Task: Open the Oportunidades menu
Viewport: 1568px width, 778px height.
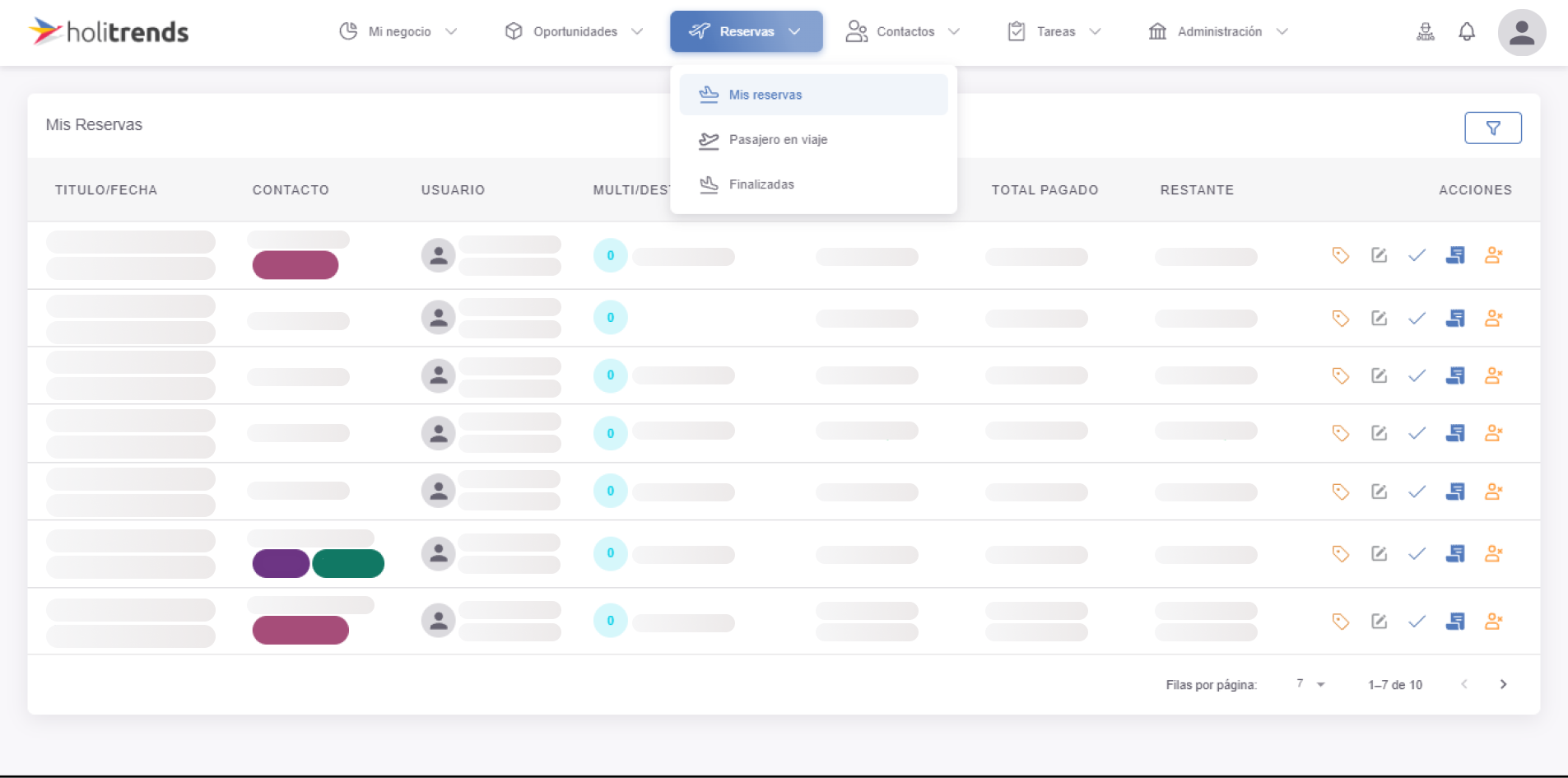Action: [574, 31]
